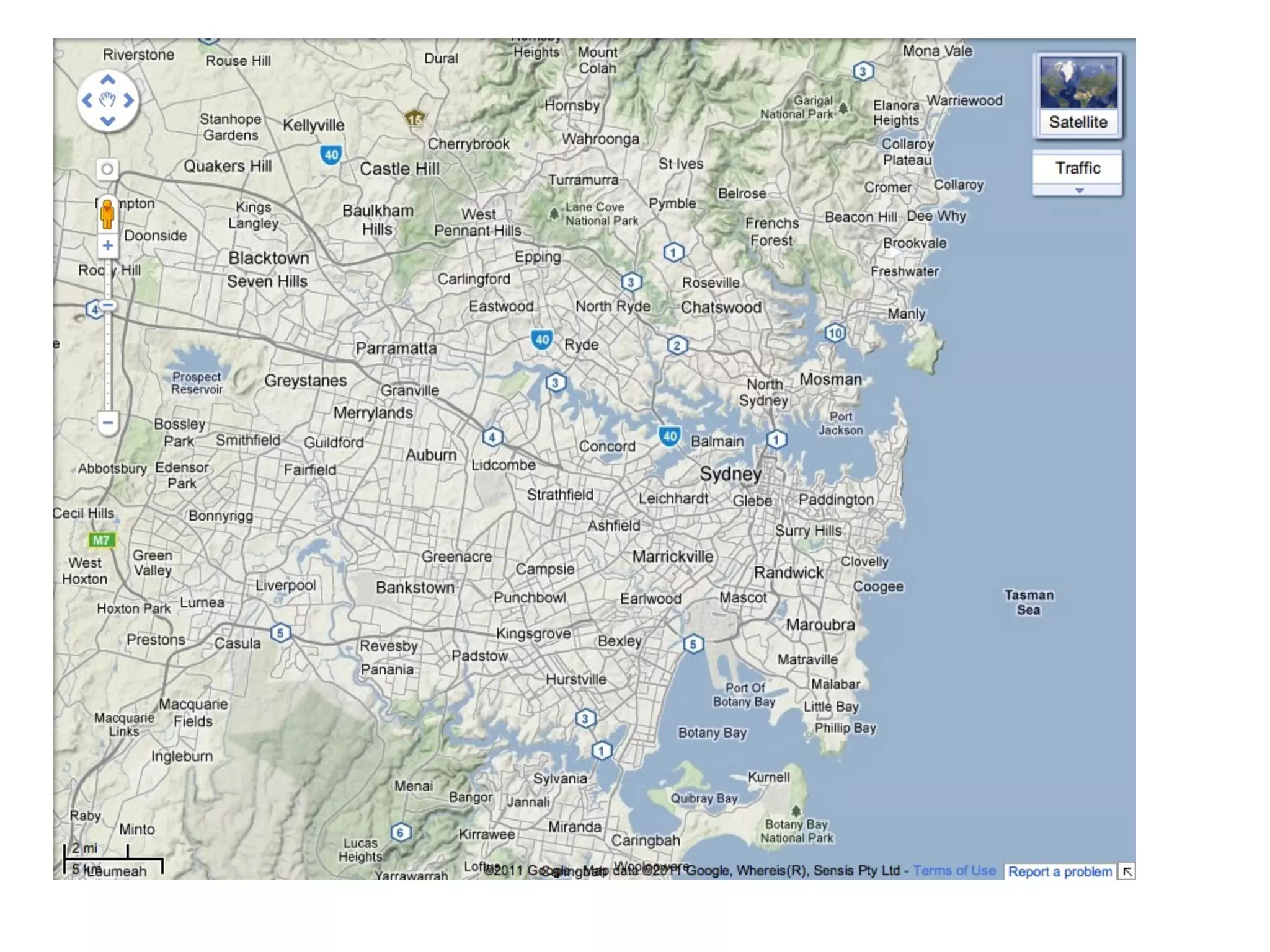Open the Terms of Use link
Viewport: 1270px width, 952px height.
click(x=954, y=871)
